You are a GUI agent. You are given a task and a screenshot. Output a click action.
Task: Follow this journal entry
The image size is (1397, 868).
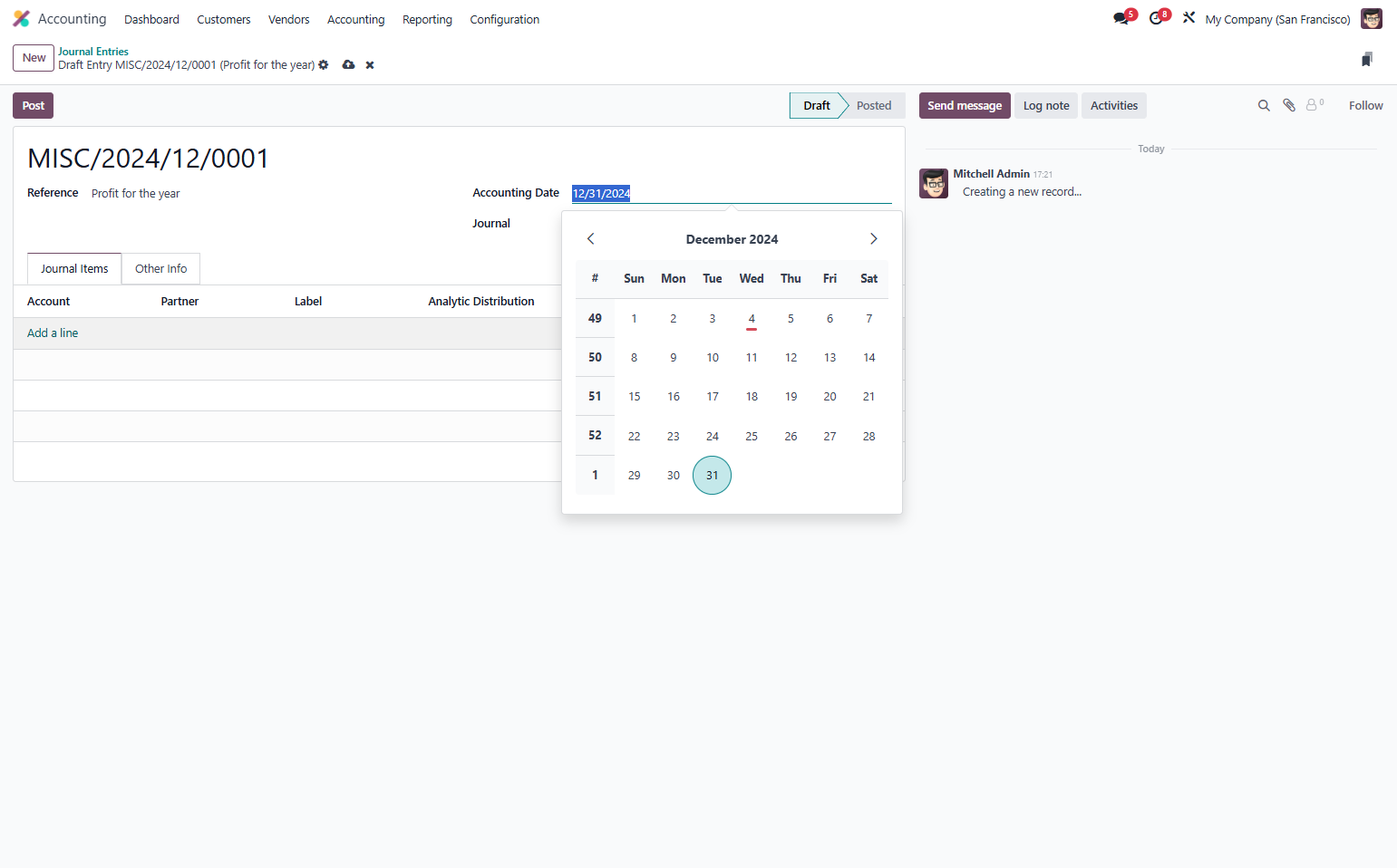[x=1365, y=106]
